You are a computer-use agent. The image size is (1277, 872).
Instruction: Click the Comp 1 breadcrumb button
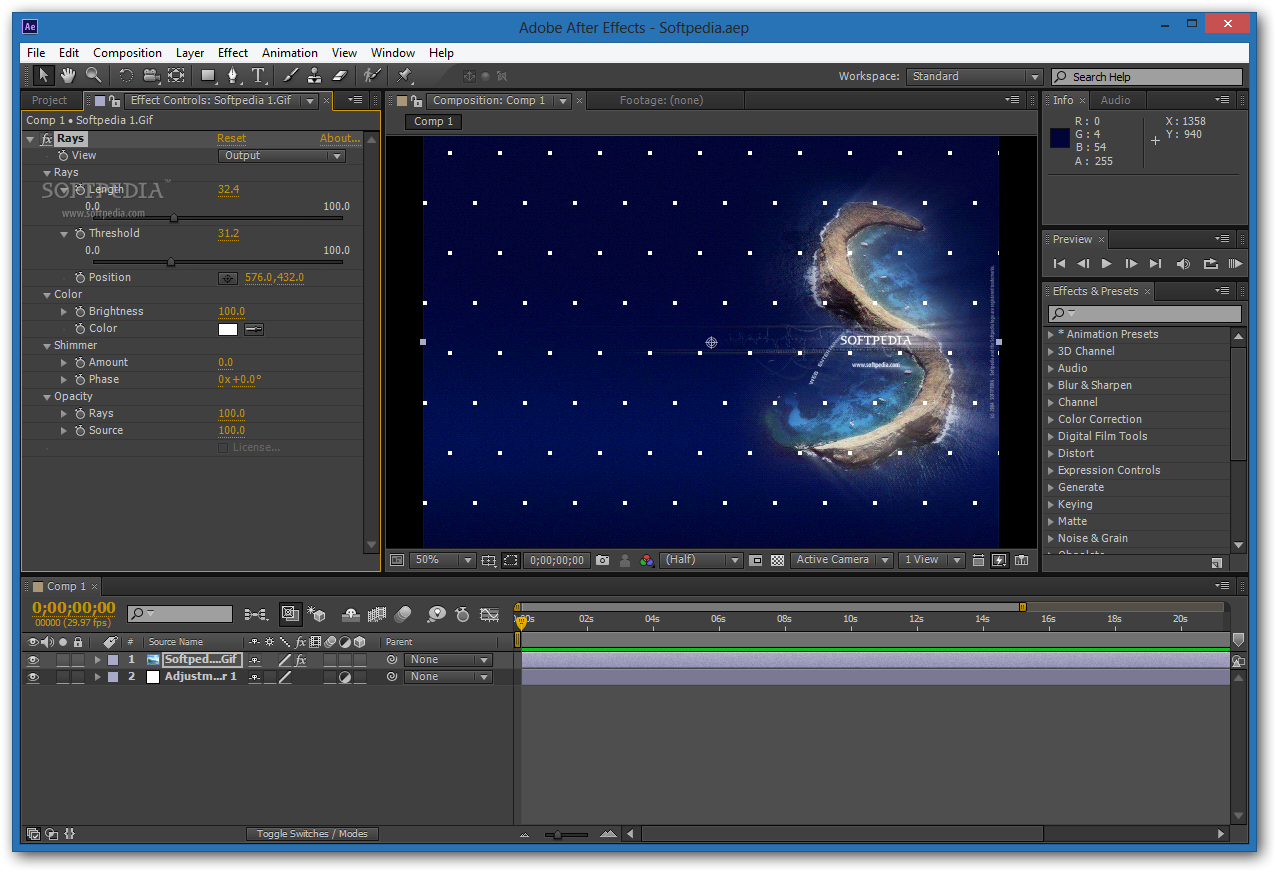[x=434, y=122]
